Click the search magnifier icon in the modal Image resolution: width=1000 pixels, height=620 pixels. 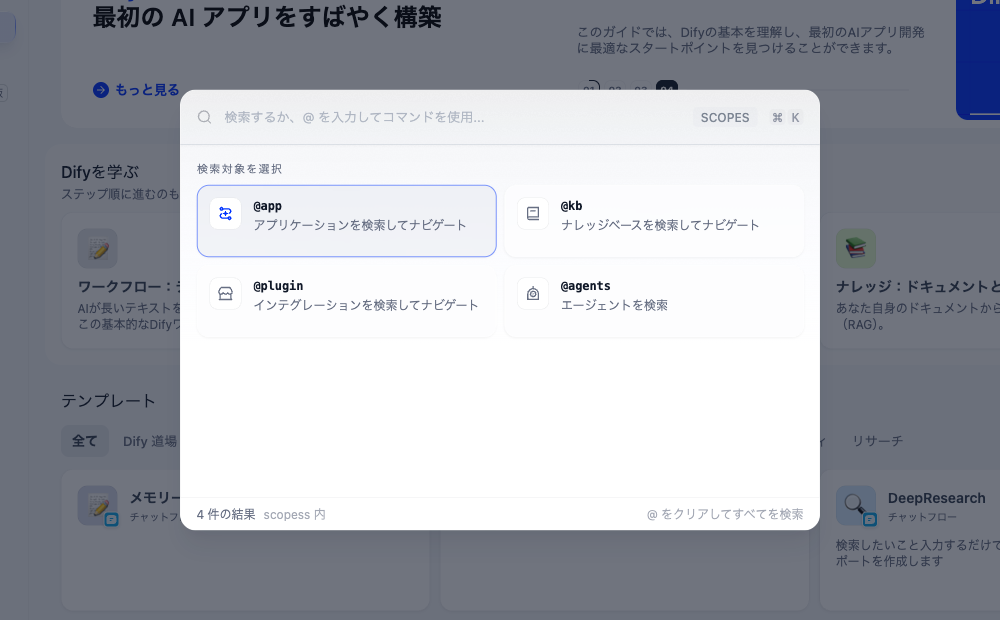[x=204, y=117]
